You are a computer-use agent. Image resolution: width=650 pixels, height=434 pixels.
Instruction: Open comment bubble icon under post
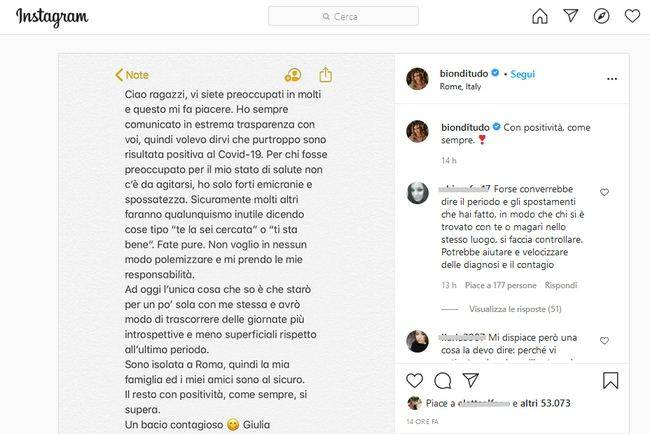(443, 380)
